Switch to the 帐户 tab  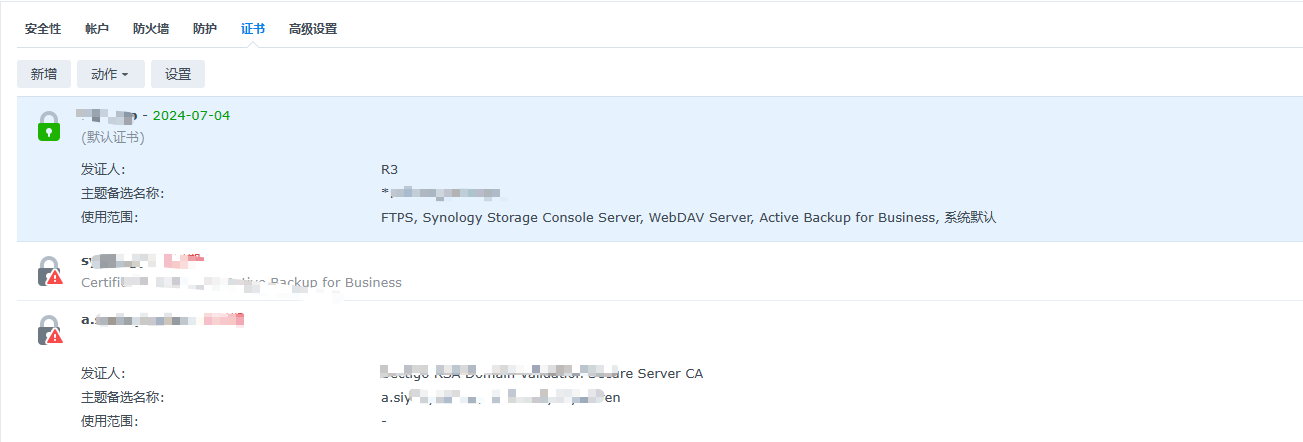(97, 29)
